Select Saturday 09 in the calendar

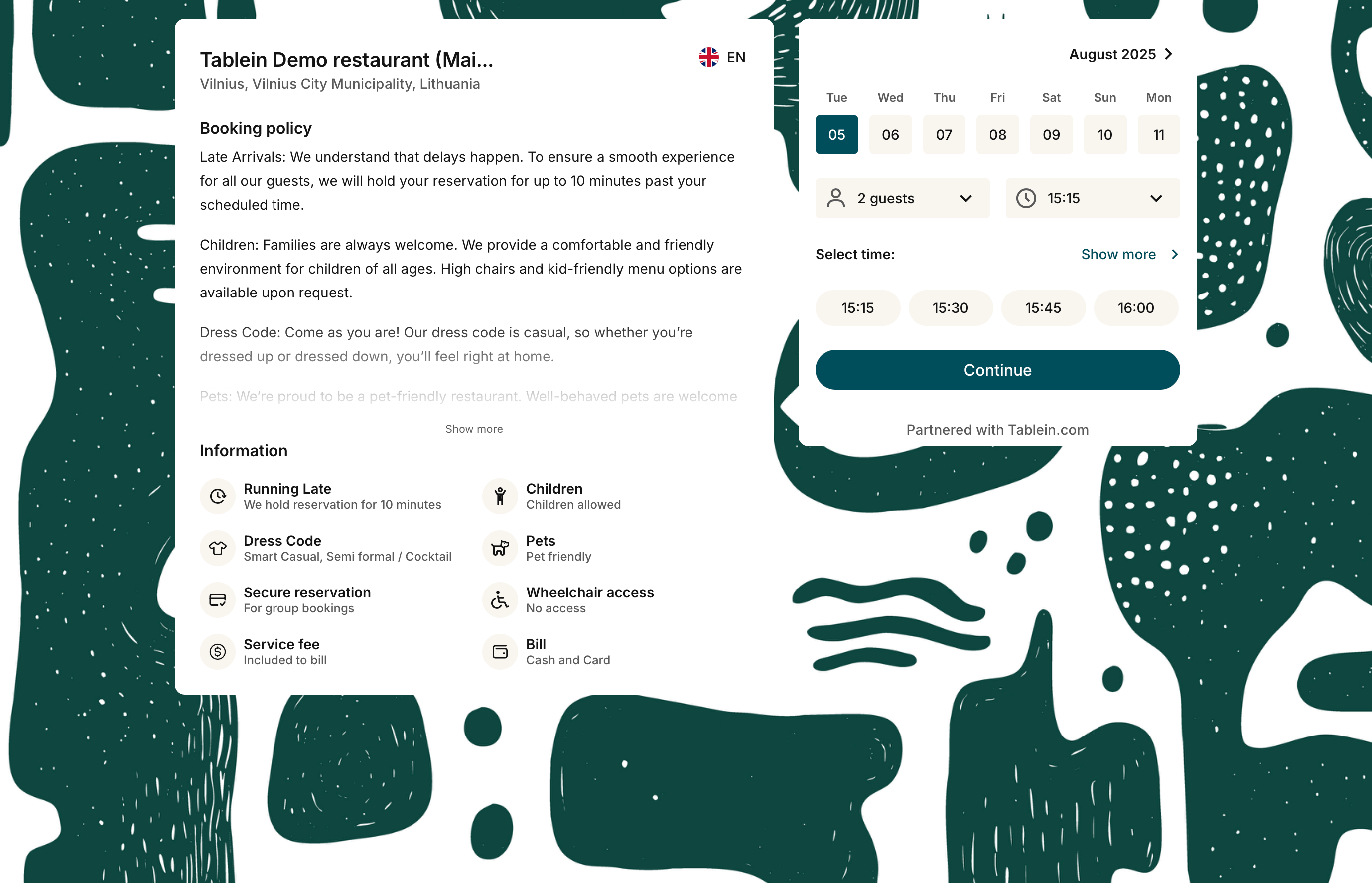pyautogui.click(x=1051, y=135)
